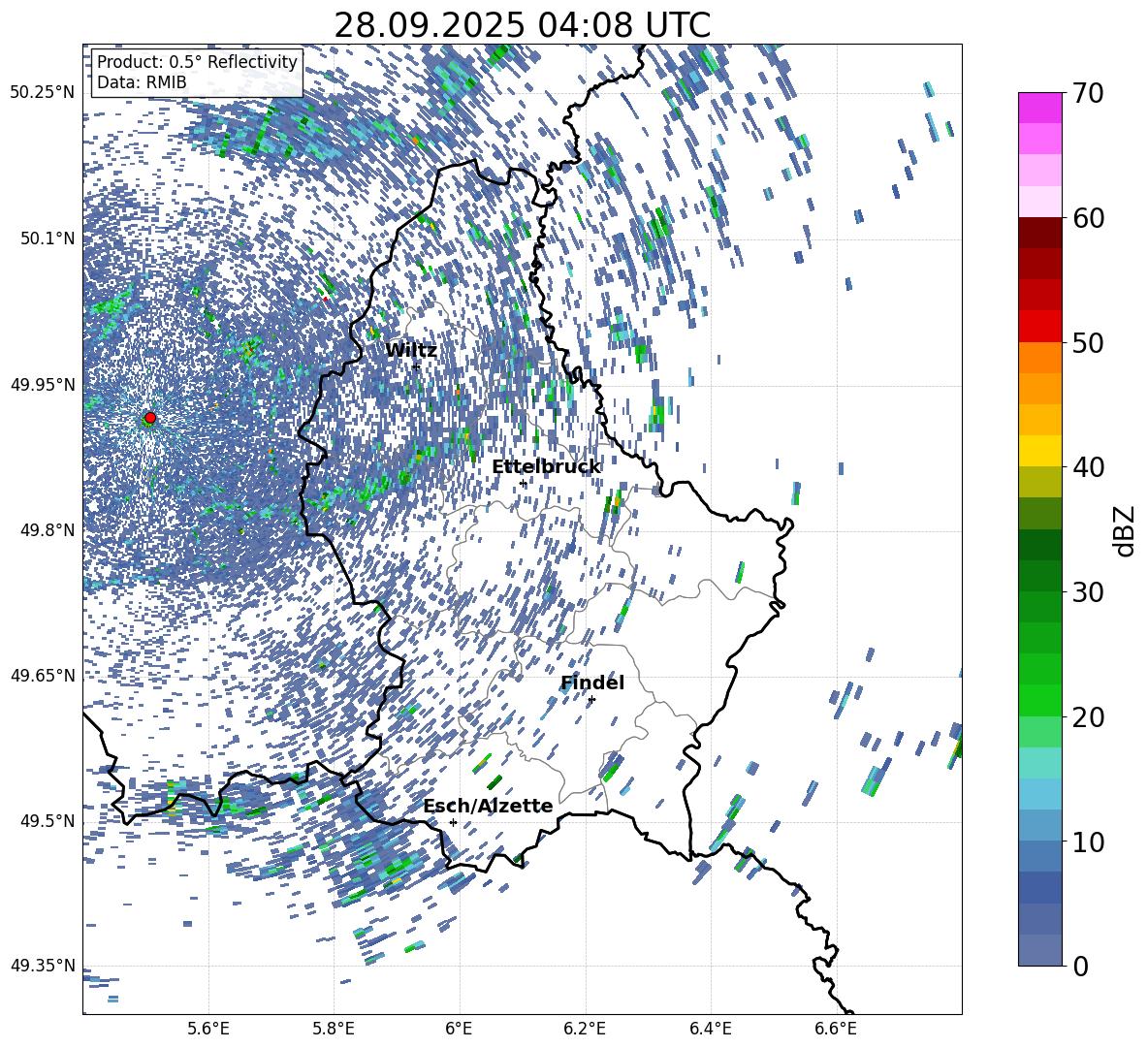The width and height of the screenshot is (1148, 1048).
Task: Click the 5.6°E longitude tick label
Action: click(x=208, y=1029)
